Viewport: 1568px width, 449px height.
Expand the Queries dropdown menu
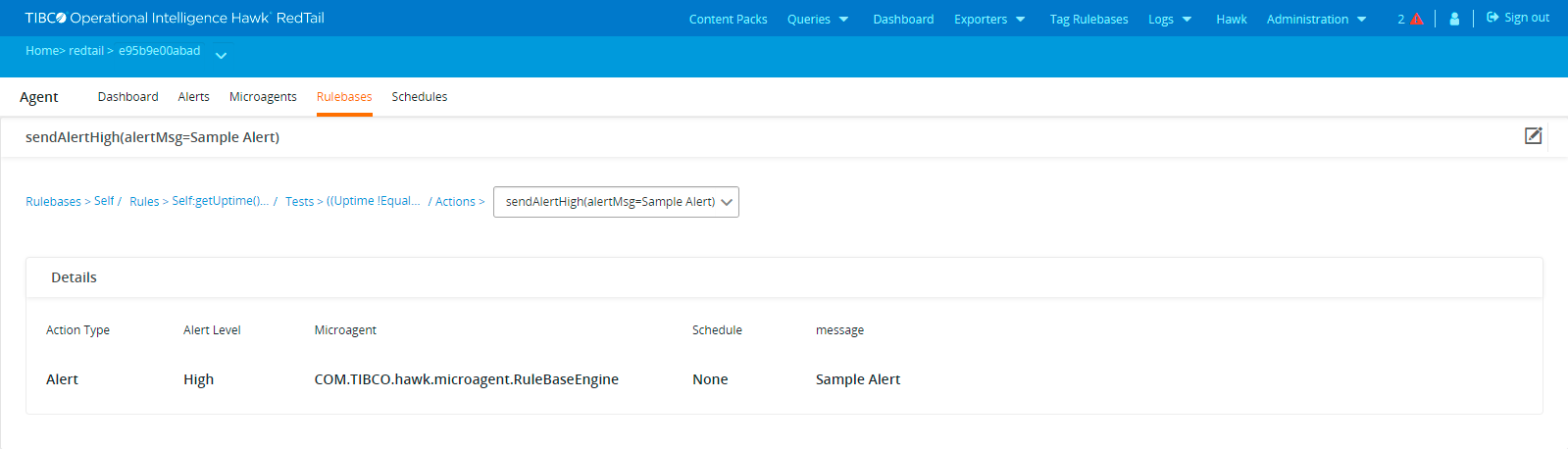coord(818,20)
